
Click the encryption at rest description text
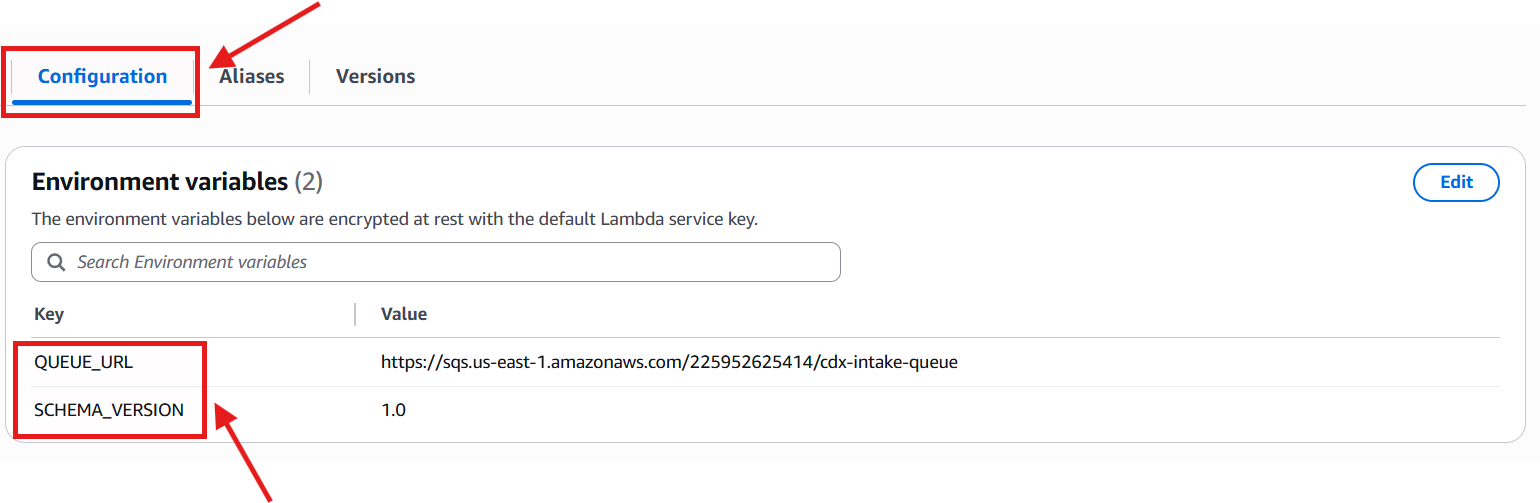click(394, 219)
